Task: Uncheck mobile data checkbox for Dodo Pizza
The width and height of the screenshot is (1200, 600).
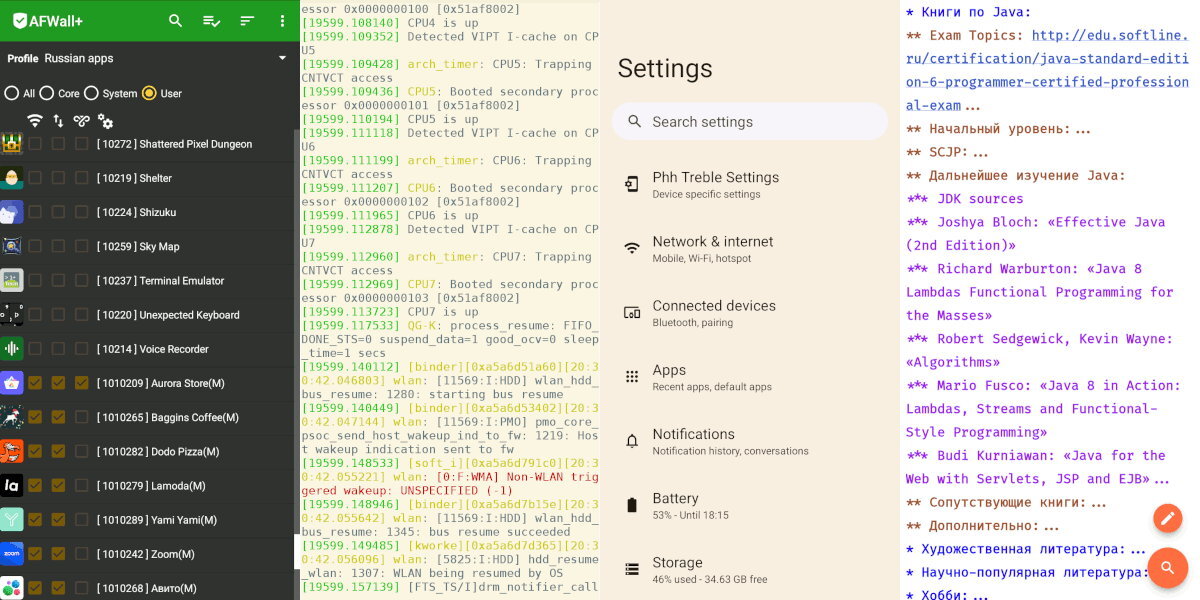Action: pyautogui.click(x=58, y=452)
